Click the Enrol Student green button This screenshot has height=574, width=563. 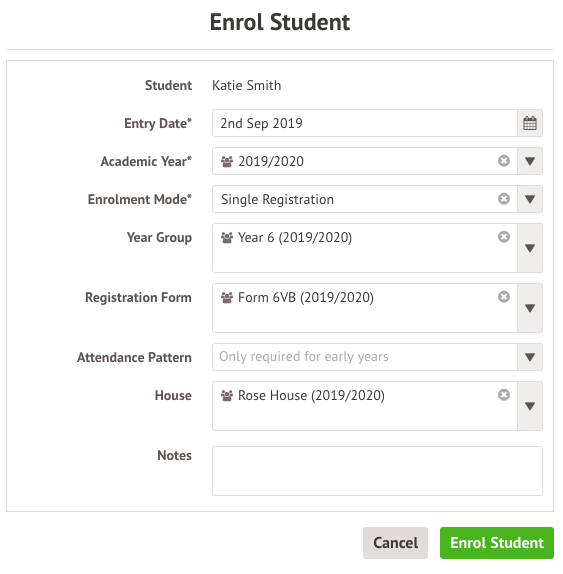(497, 543)
